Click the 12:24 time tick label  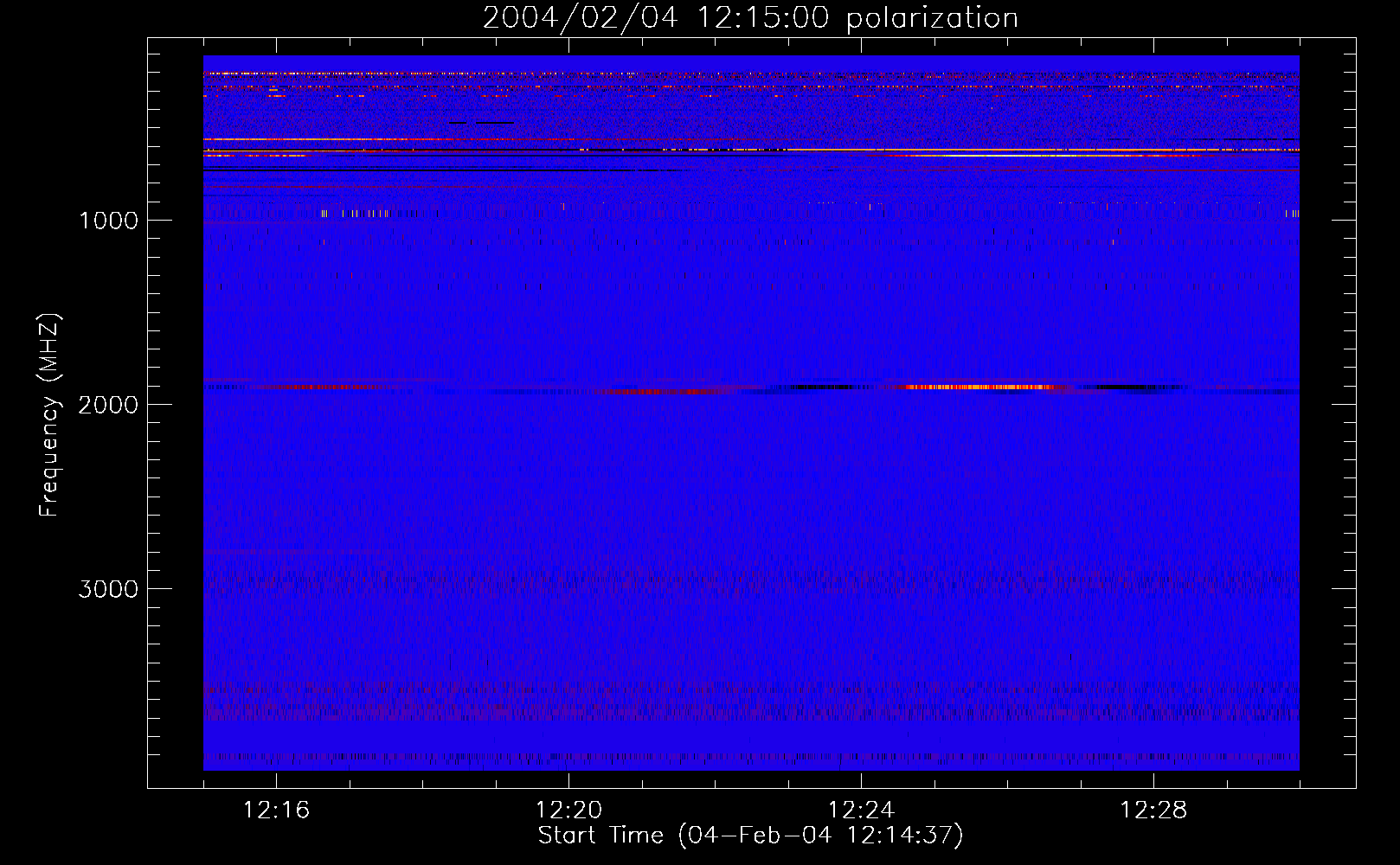tap(861, 811)
